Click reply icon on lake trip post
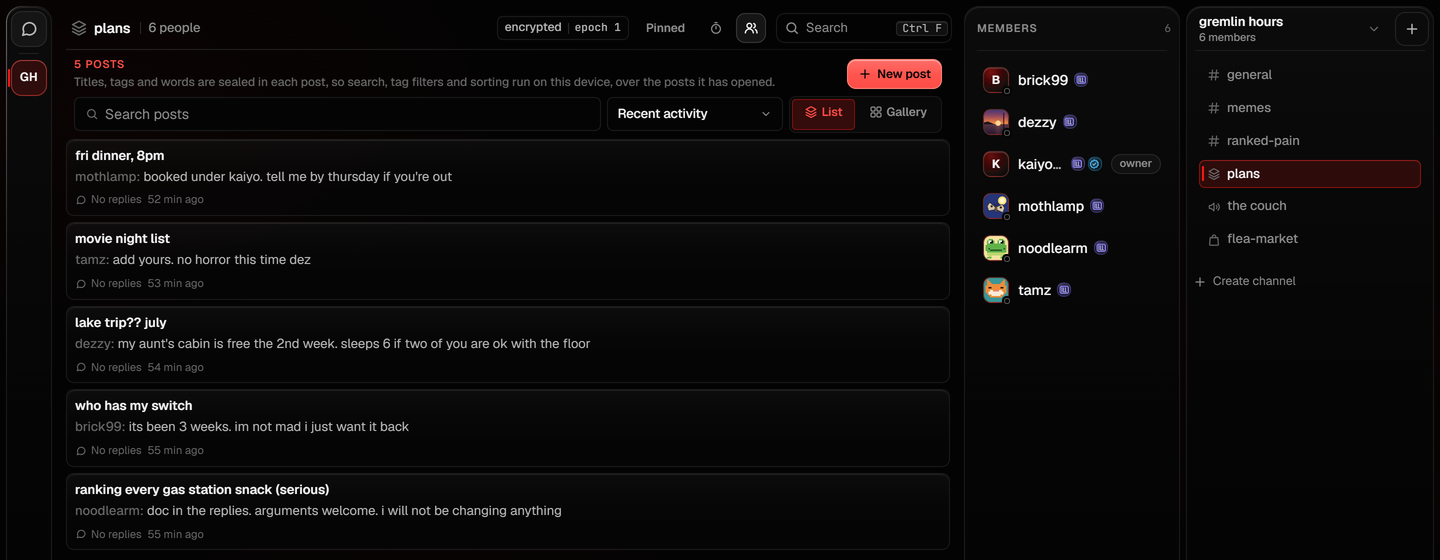The width and height of the screenshot is (1440, 560). pyautogui.click(x=81, y=368)
